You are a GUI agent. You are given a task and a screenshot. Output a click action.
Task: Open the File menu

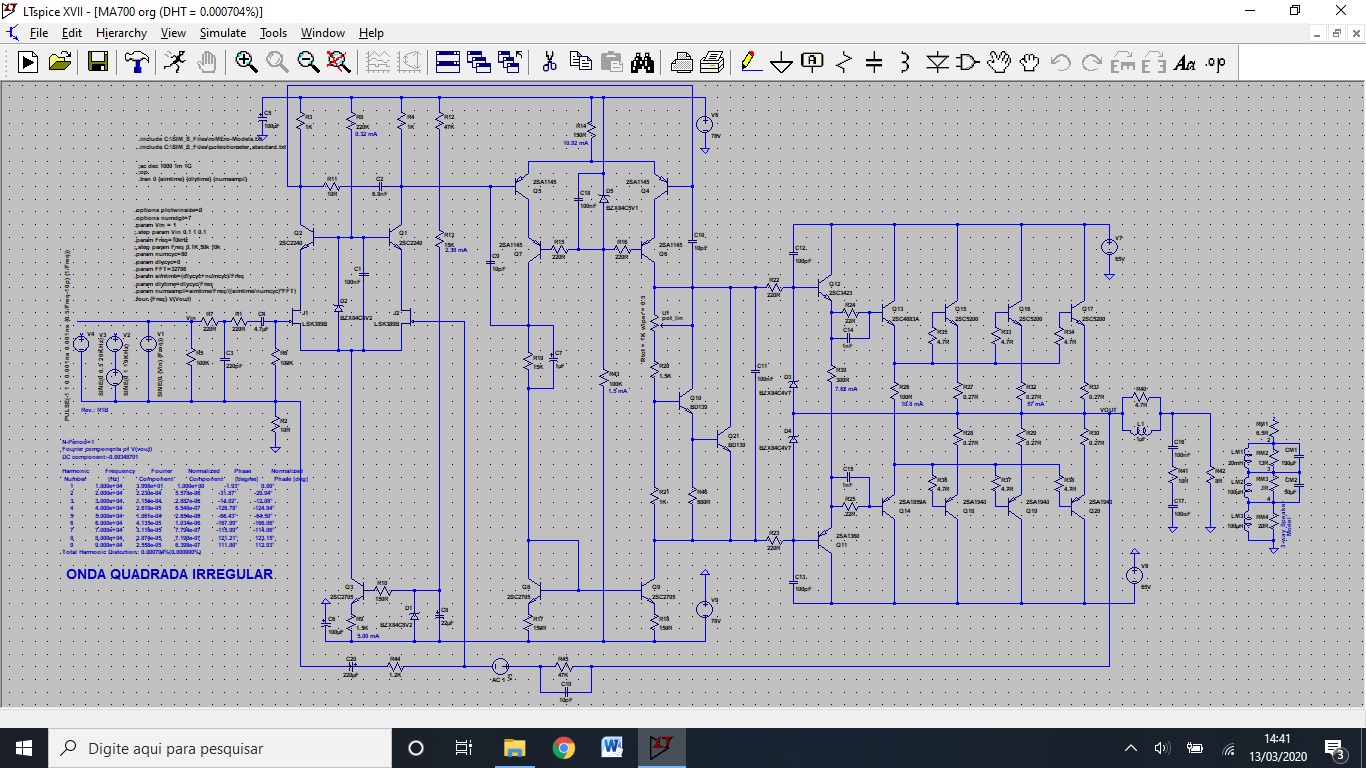pyautogui.click(x=38, y=33)
